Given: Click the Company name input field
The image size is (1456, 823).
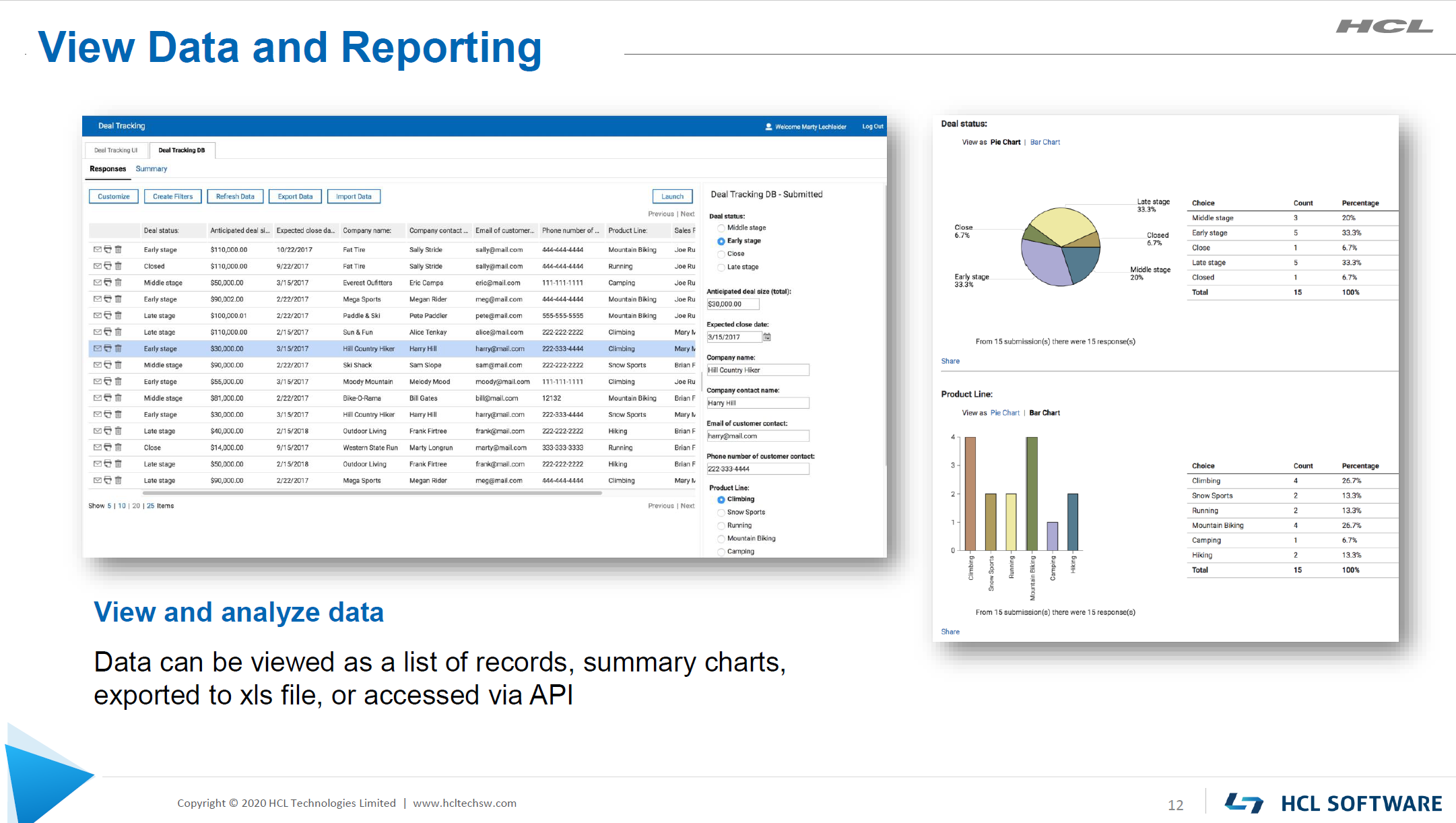Looking at the screenshot, I should (758, 370).
